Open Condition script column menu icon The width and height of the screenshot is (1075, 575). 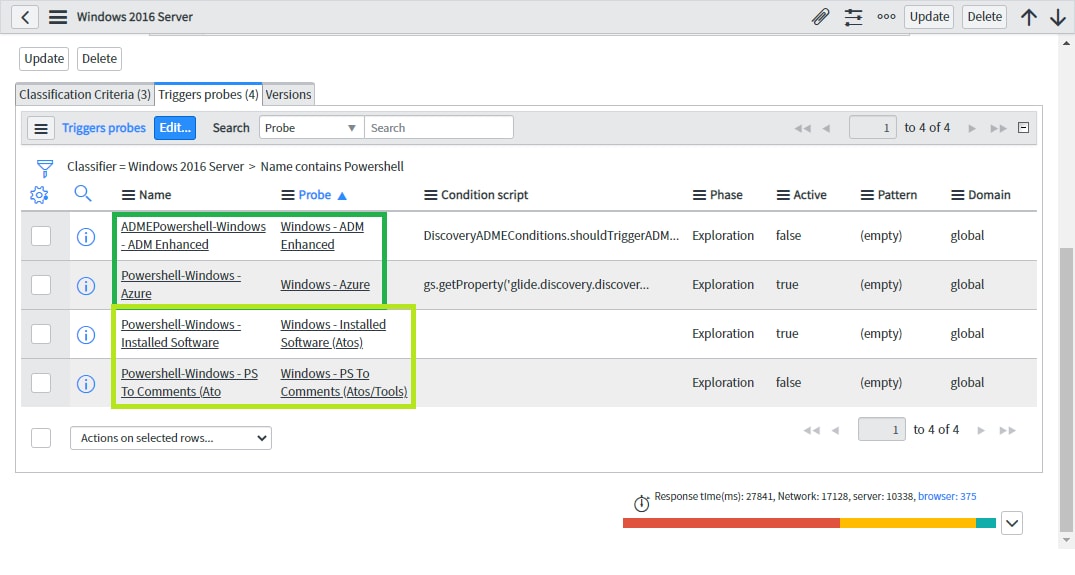click(431, 195)
